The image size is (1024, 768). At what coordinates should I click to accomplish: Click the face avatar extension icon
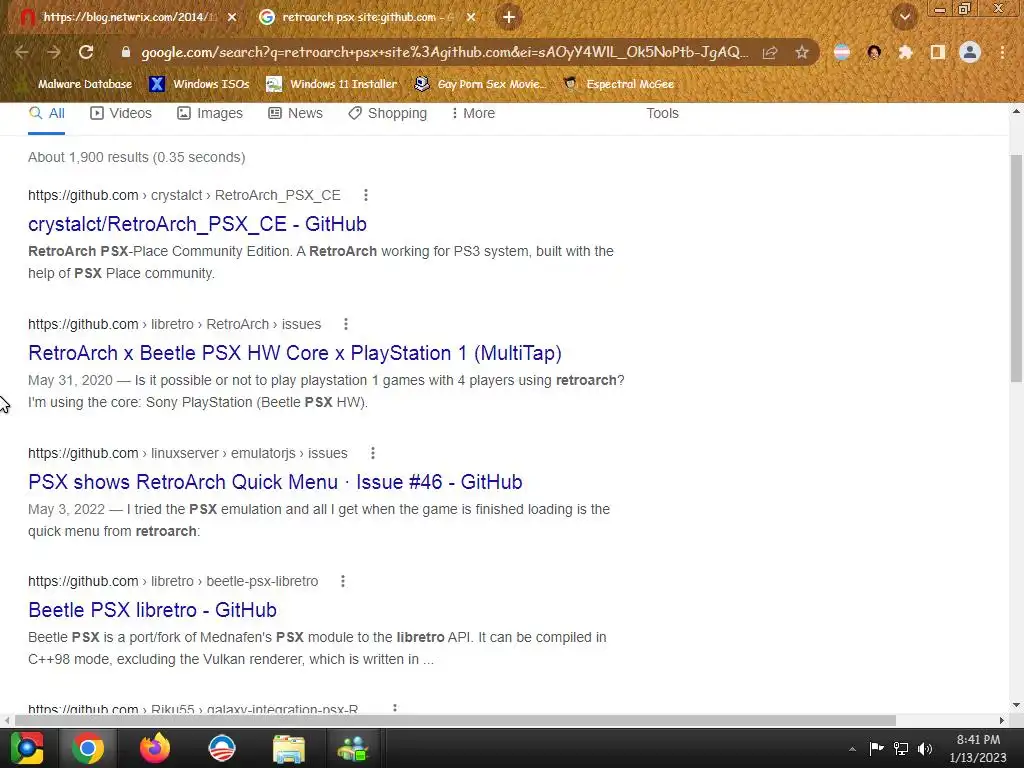tap(874, 52)
